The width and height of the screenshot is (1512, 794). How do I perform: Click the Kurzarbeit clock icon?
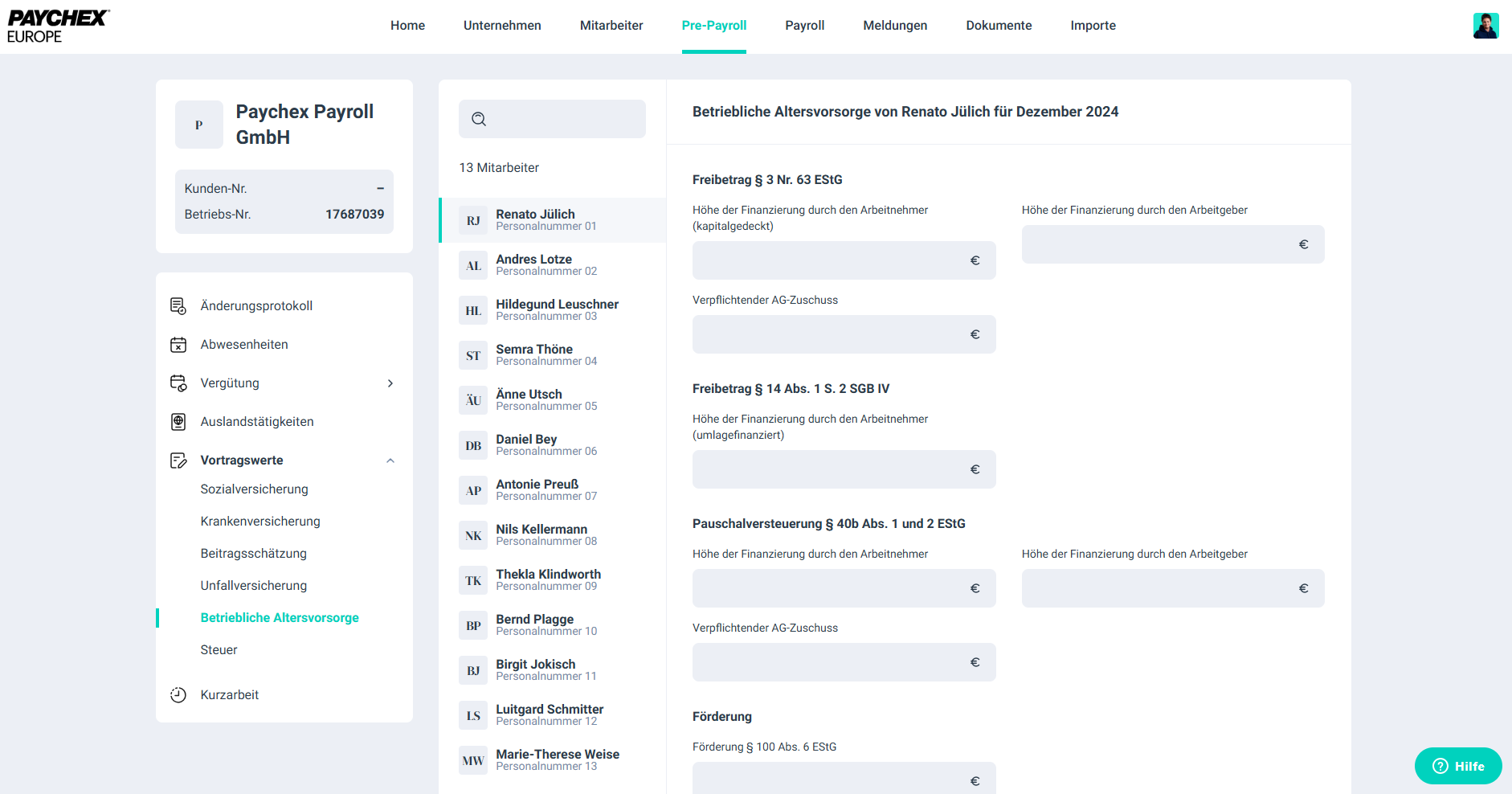point(178,695)
